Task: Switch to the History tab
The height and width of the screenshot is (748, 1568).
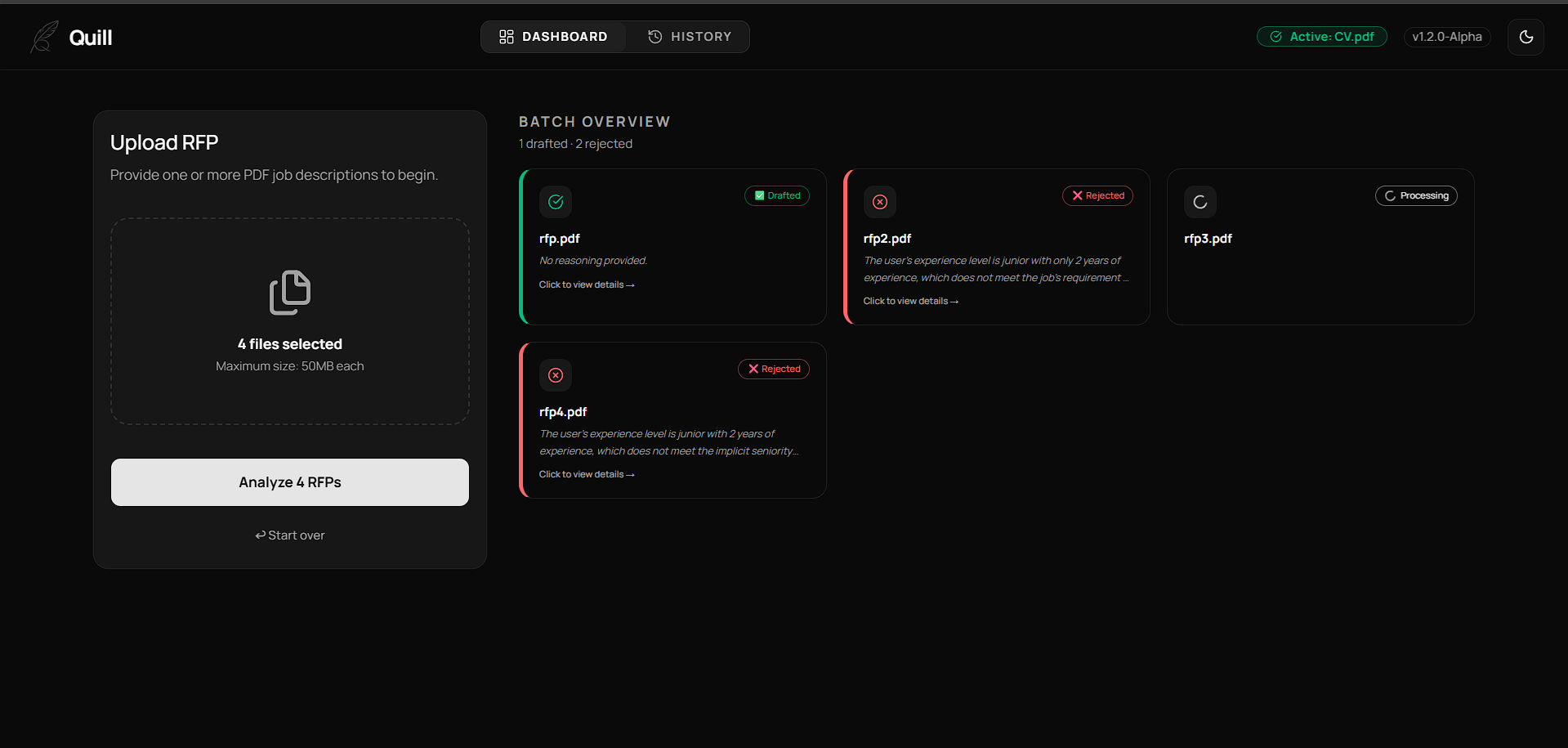Action: tap(690, 37)
